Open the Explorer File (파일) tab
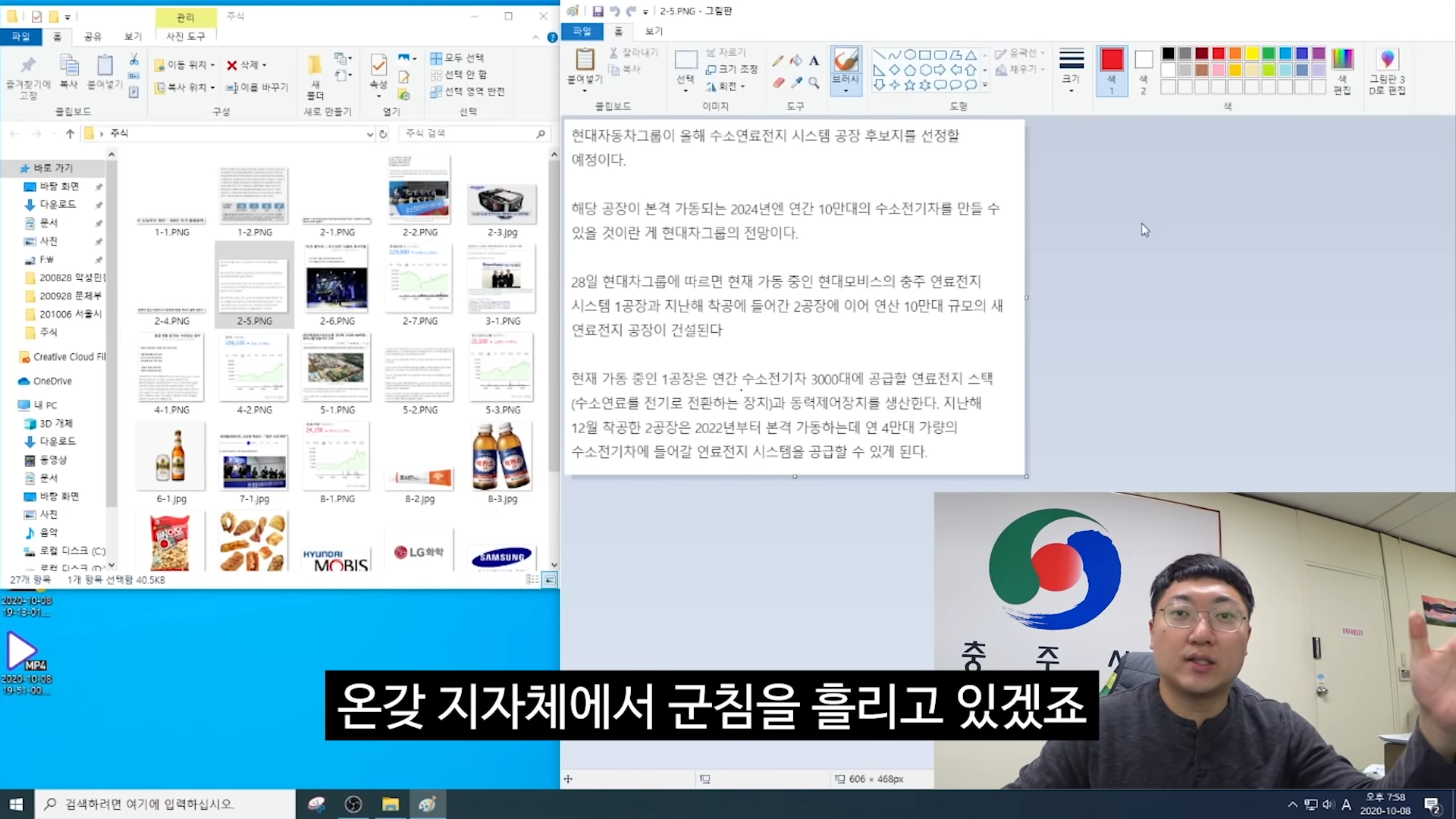This screenshot has width=1456, height=819. (x=20, y=36)
